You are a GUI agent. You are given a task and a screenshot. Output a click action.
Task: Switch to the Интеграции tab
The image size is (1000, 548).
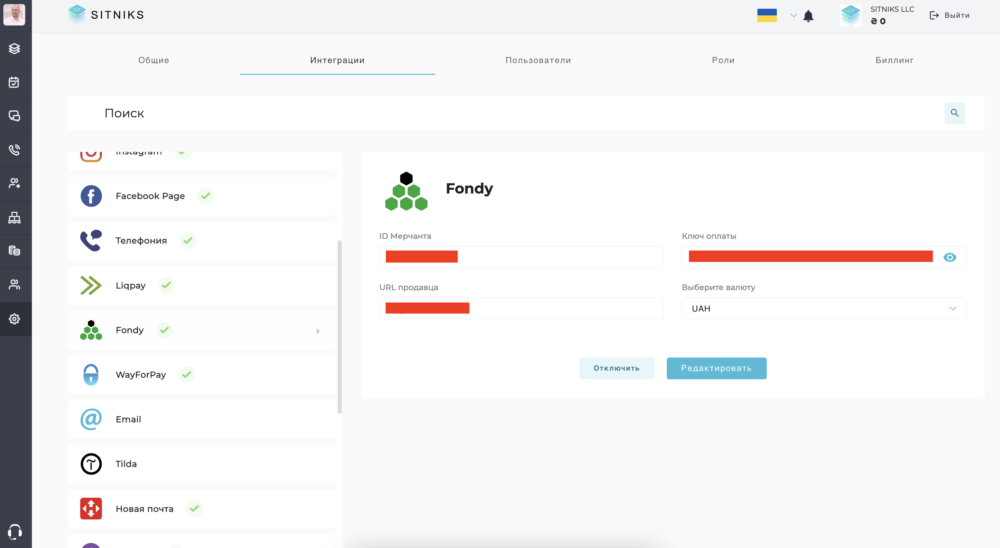[337, 60]
